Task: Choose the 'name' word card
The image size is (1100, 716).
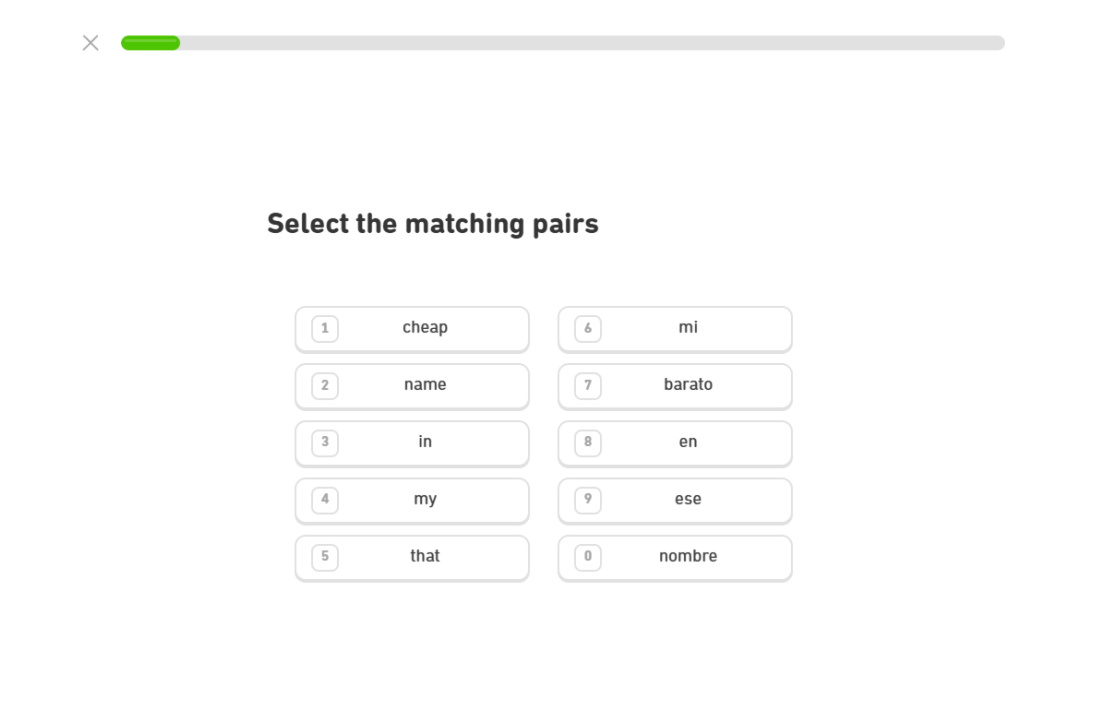Action: [x=412, y=386]
